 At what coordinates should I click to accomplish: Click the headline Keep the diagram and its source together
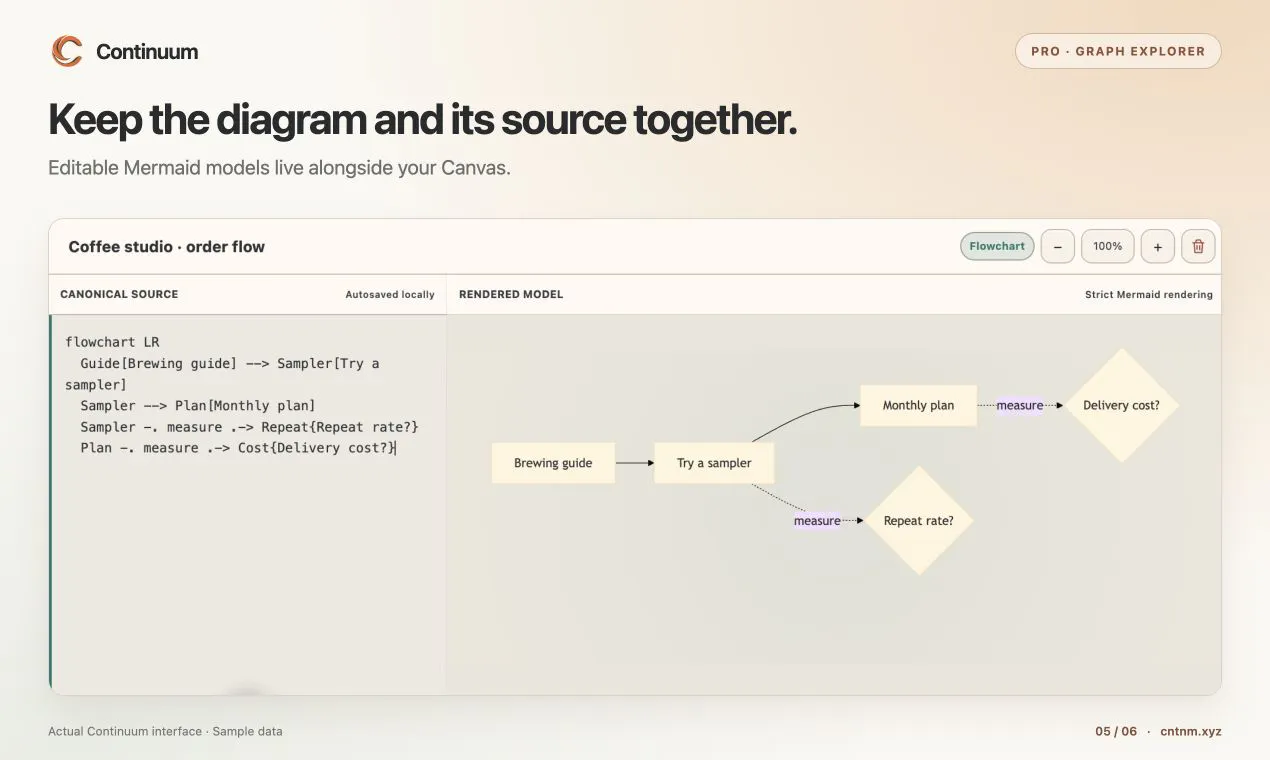click(x=423, y=120)
